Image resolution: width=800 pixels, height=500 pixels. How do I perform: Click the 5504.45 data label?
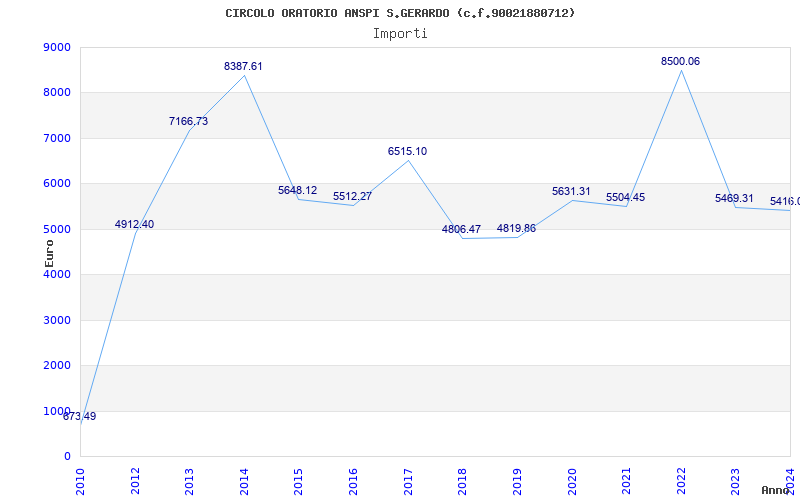[626, 197]
